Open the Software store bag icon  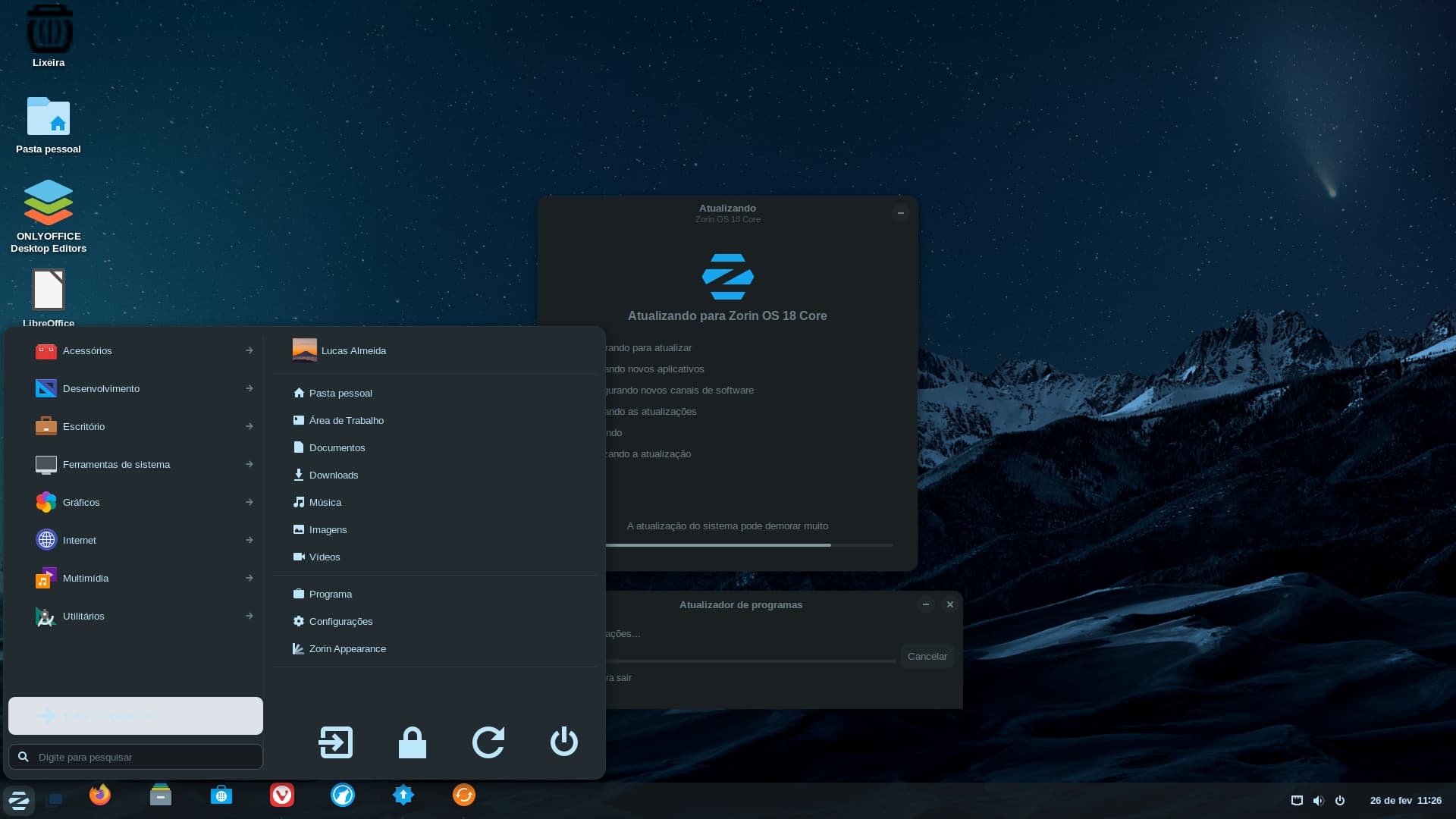click(221, 795)
